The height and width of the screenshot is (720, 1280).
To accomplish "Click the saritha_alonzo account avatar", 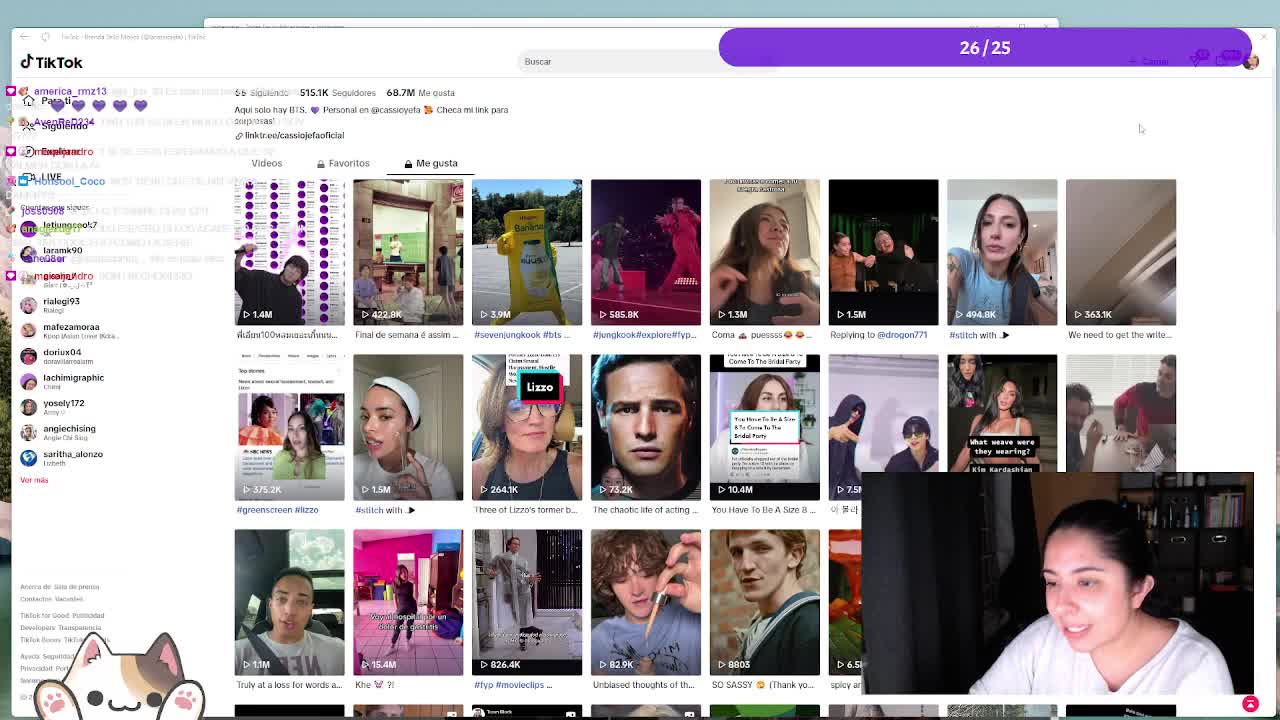I will coord(29,458).
